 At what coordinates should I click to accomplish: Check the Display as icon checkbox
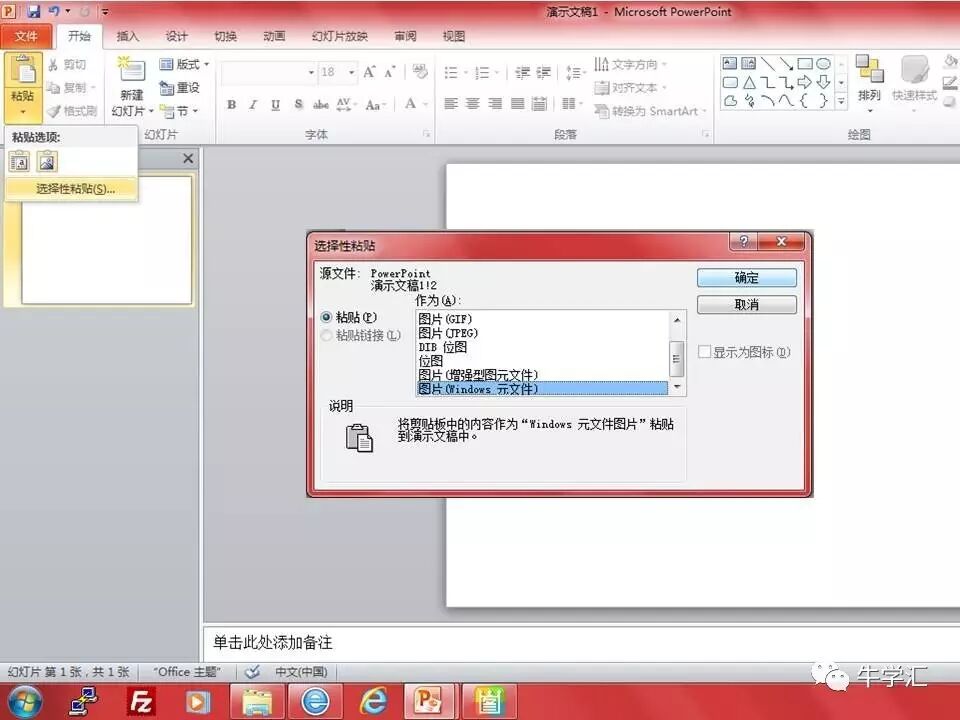pyautogui.click(x=705, y=352)
